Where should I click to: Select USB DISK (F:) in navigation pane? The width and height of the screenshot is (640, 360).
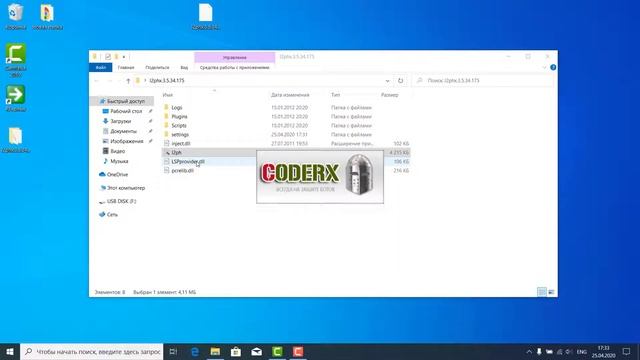[x=121, y=201]
